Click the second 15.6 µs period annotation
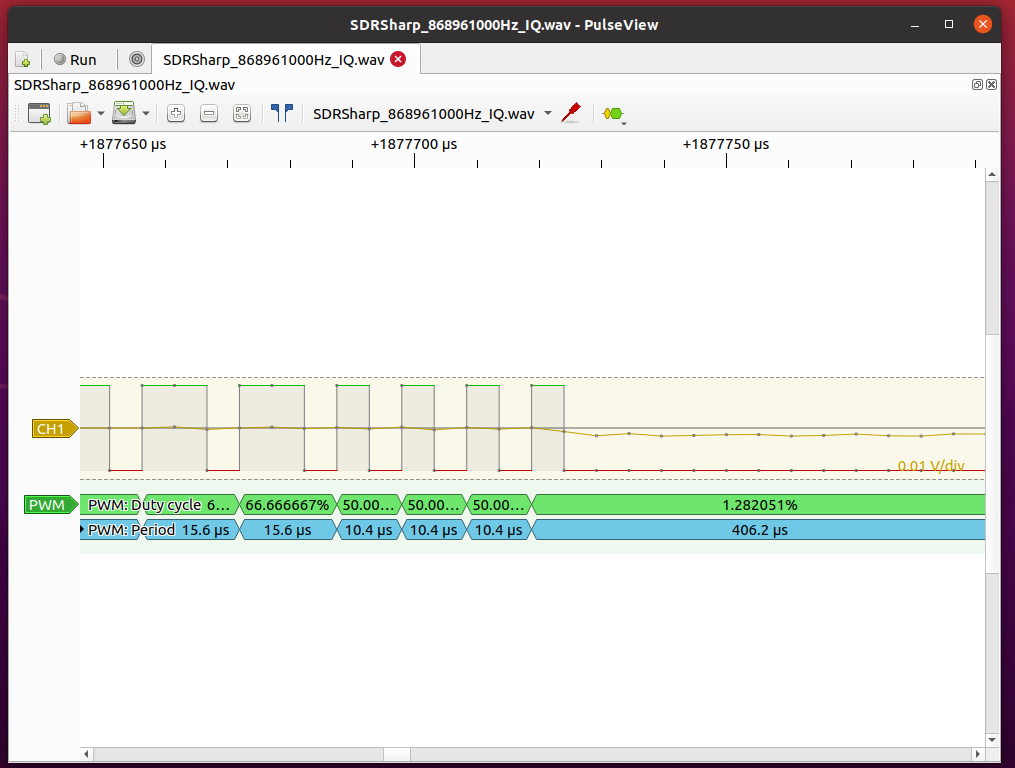The width and height of the screenshot is (1015, 768). coord(287,530)
